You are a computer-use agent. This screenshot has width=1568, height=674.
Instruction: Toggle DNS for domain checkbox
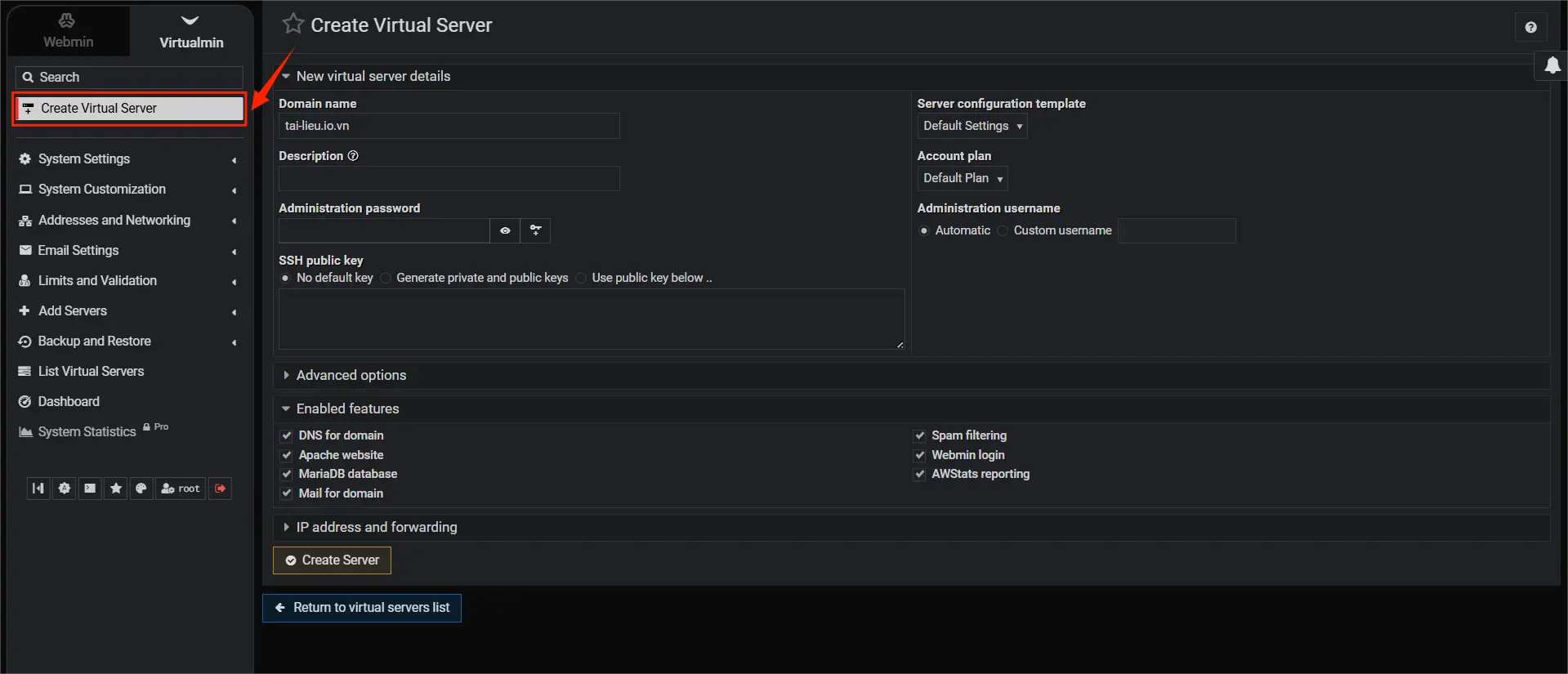pyautogui.click(x=287, y=435)
